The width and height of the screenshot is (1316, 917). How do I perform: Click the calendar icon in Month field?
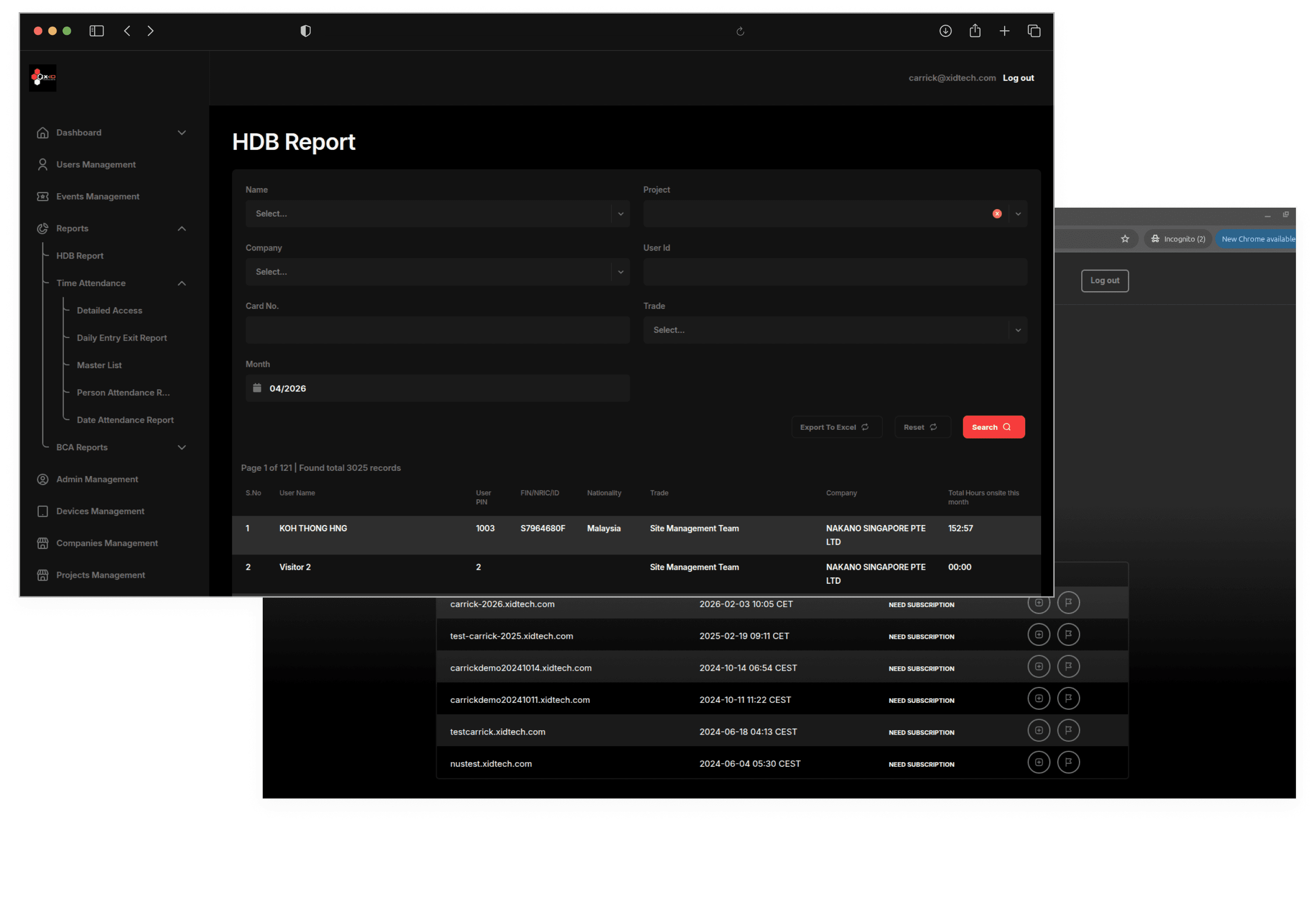pyautogui.click(x=257, y=388)
